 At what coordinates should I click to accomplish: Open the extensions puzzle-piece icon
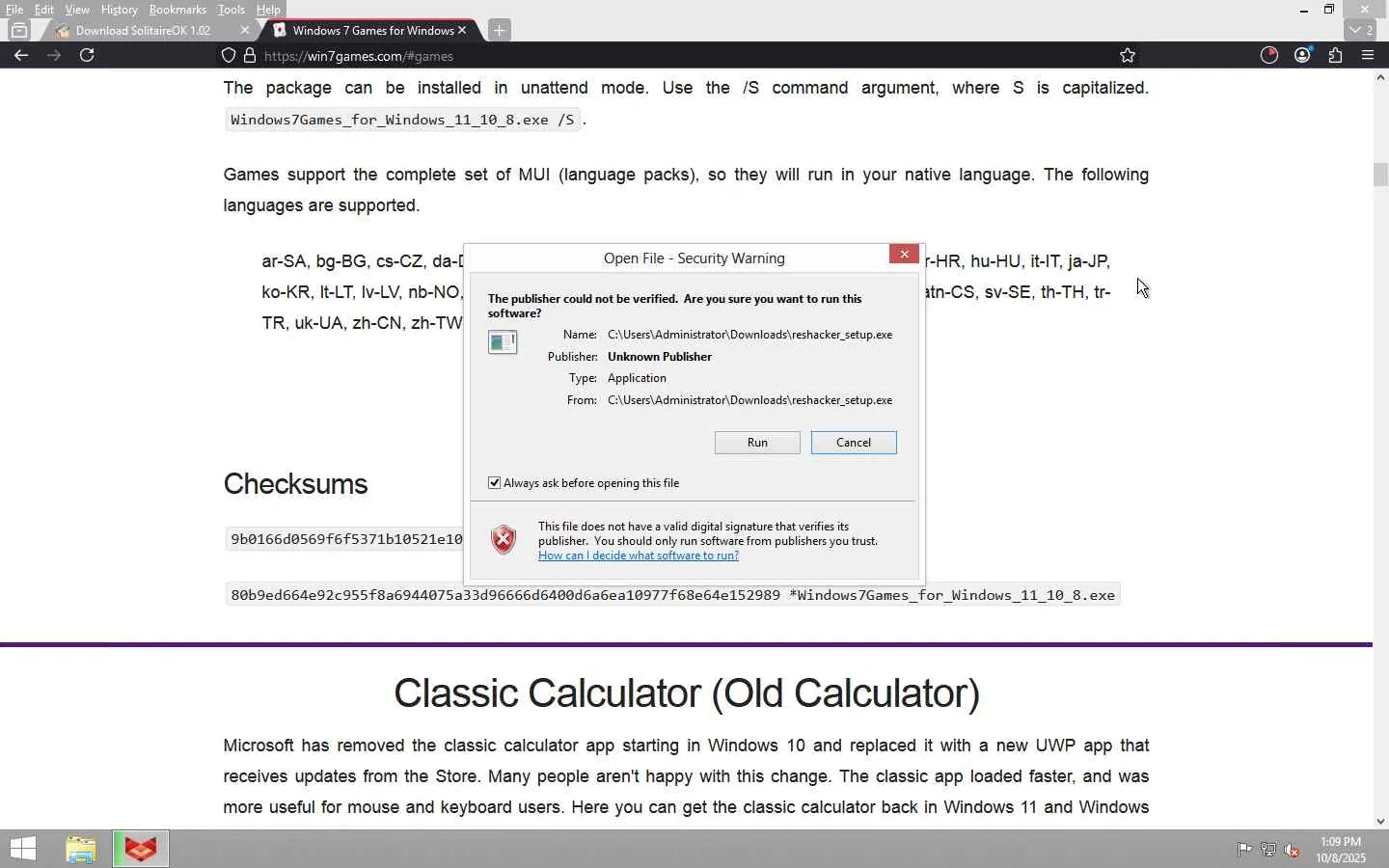pos(1335,55)
